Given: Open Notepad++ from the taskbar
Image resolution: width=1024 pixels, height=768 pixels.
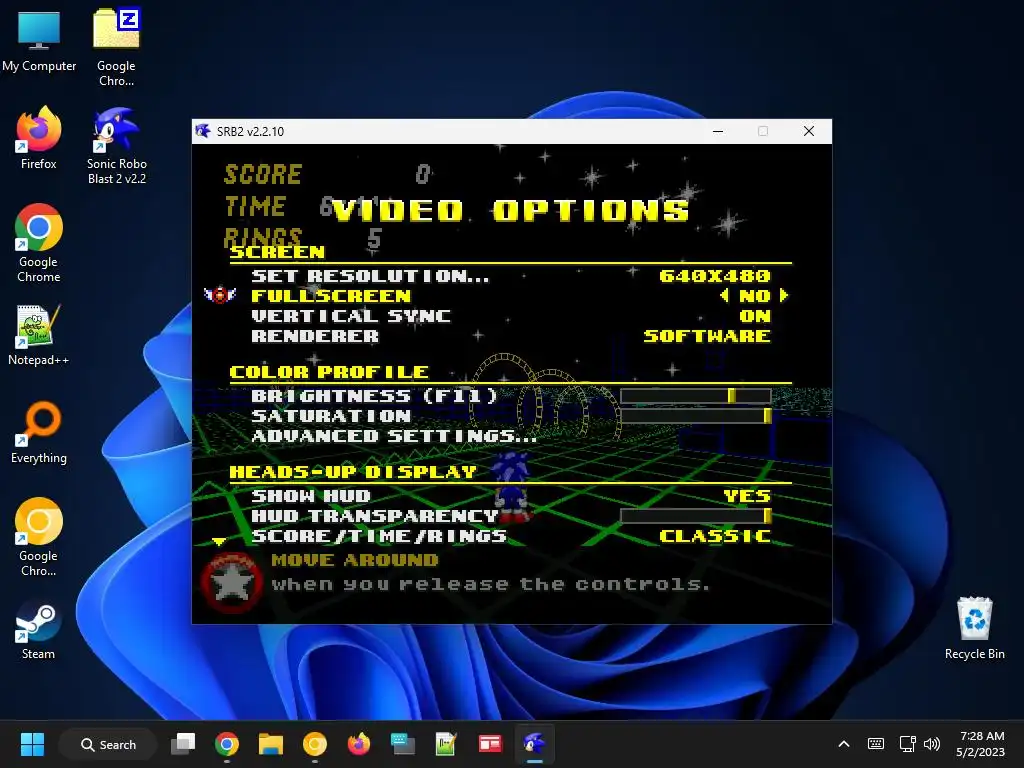Looking at the screenshot, I should (x=446, y=744).
